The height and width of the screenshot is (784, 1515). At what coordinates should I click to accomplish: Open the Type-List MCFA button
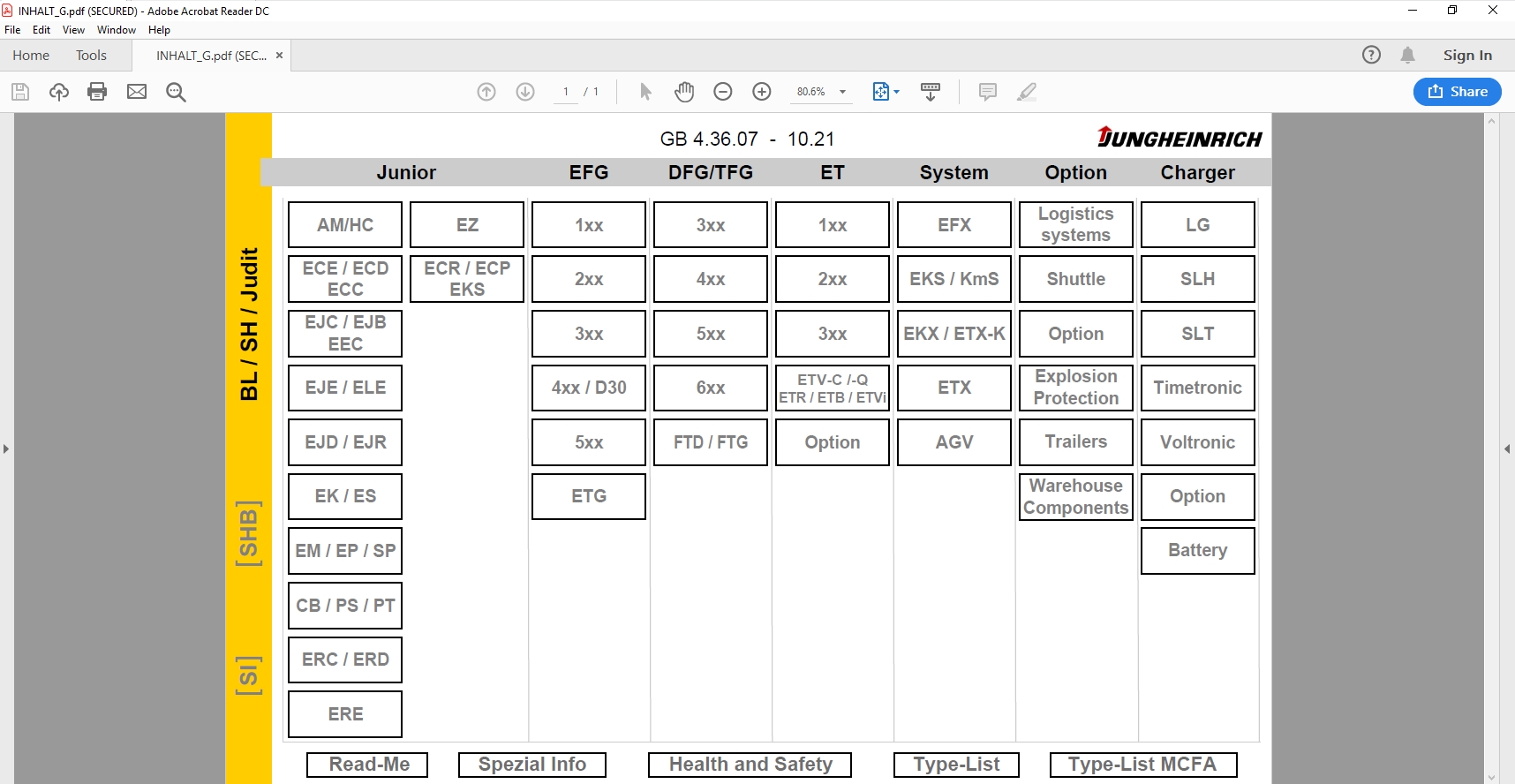click(1143, 765)
